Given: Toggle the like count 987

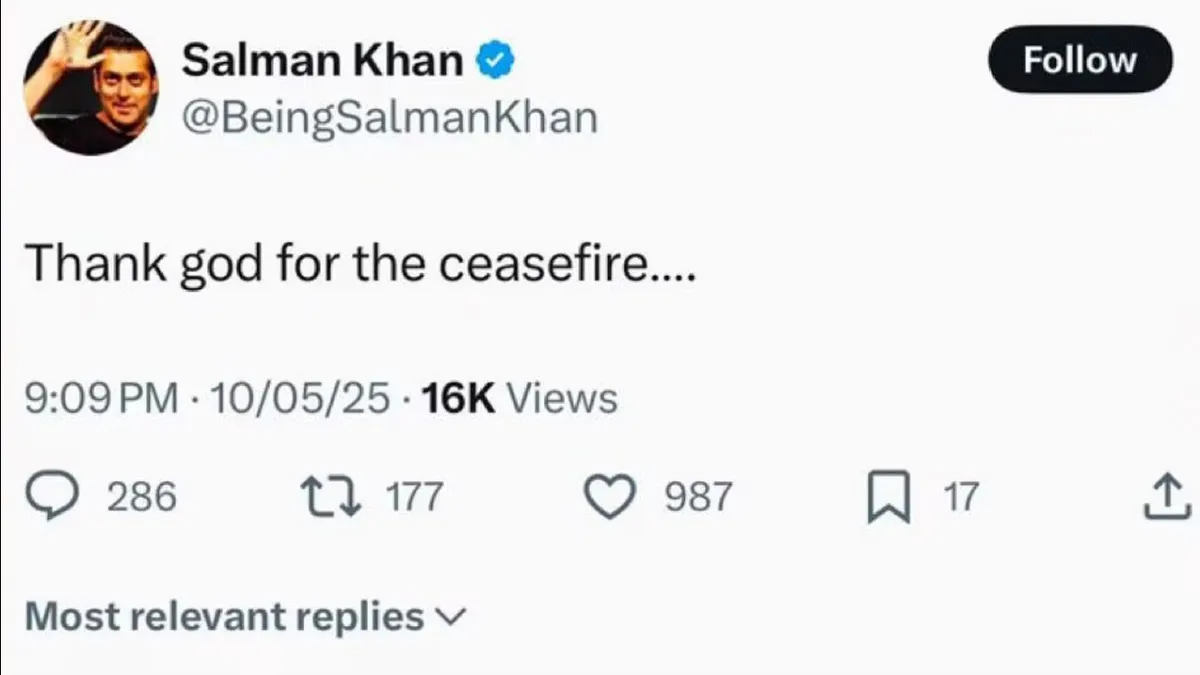Looking at the screenshot, I should tap(698, 494).
